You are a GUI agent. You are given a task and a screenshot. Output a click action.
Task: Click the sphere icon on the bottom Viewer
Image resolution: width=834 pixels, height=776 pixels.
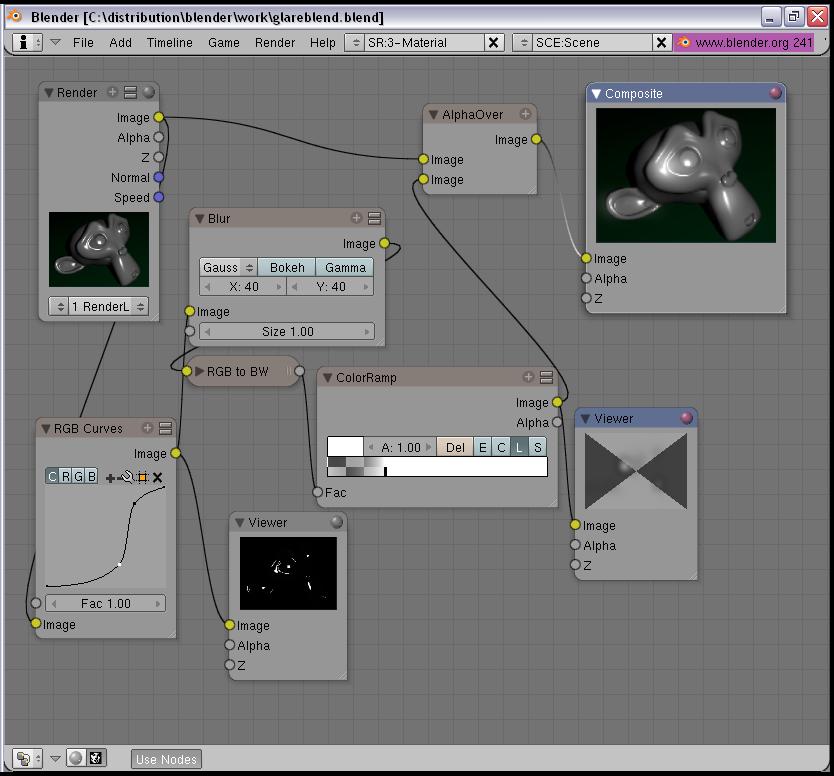pyautogui.click(x=337, y=522)
